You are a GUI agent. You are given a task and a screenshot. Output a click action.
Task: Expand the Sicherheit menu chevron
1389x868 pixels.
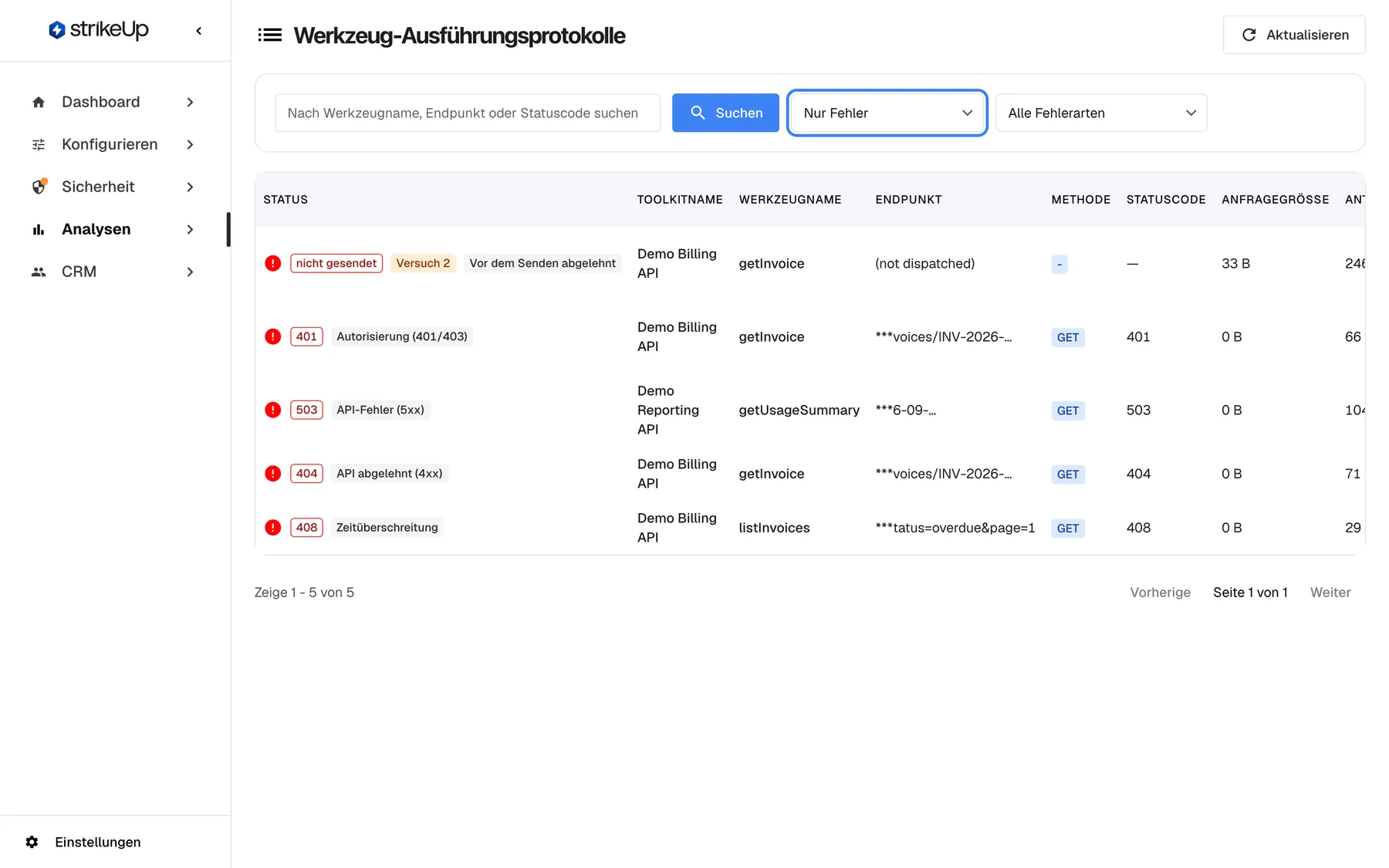[x=190, y=187]
